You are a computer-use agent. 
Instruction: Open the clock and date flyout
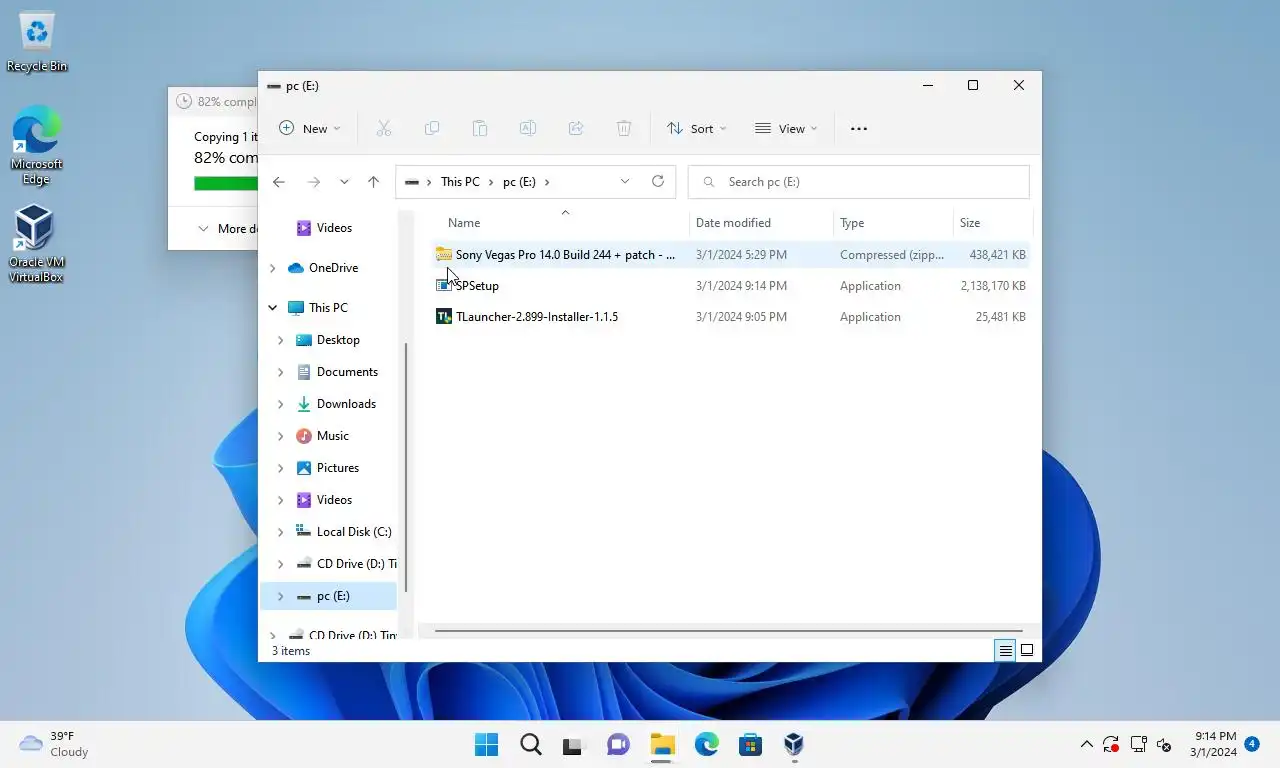point(1212,744)
